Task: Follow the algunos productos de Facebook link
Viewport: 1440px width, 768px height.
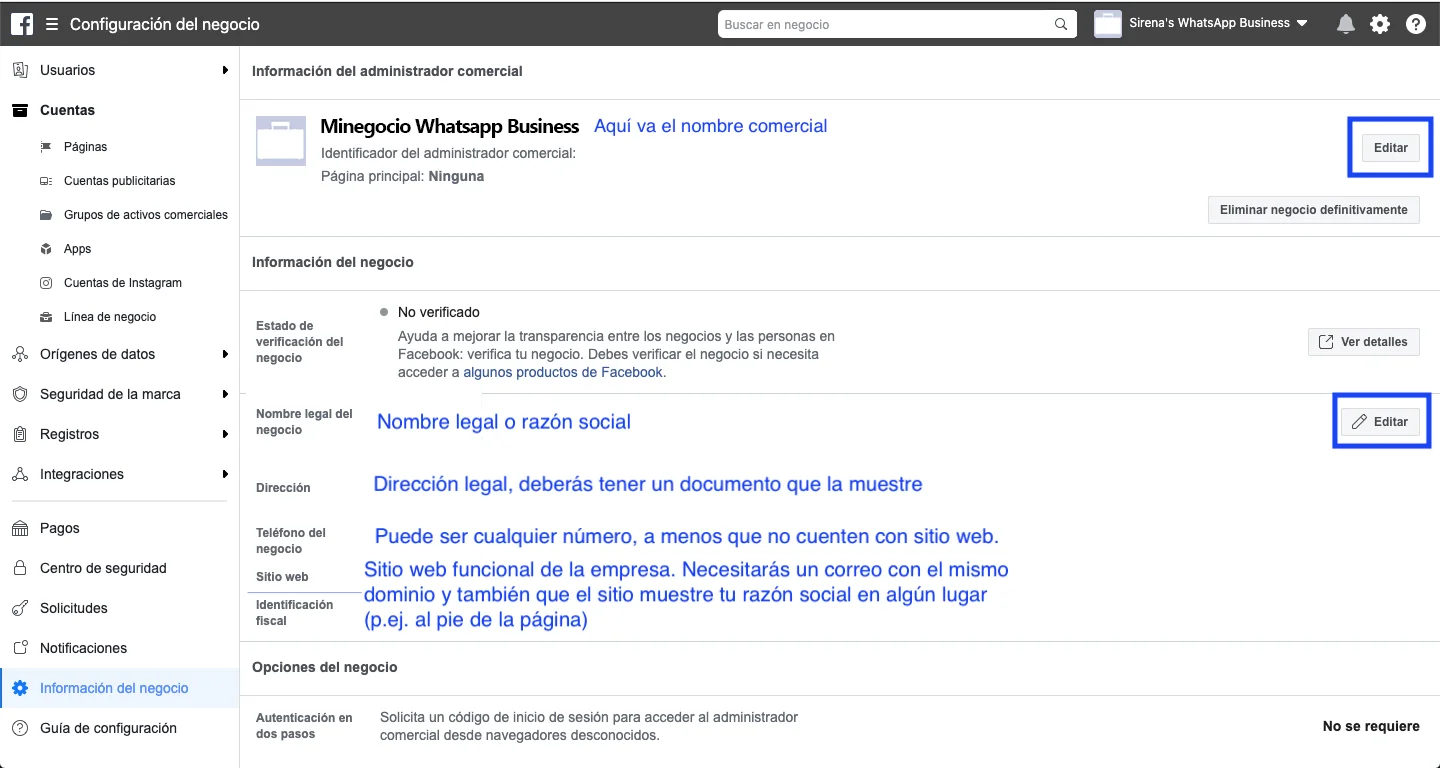Action: click(563, 372)
